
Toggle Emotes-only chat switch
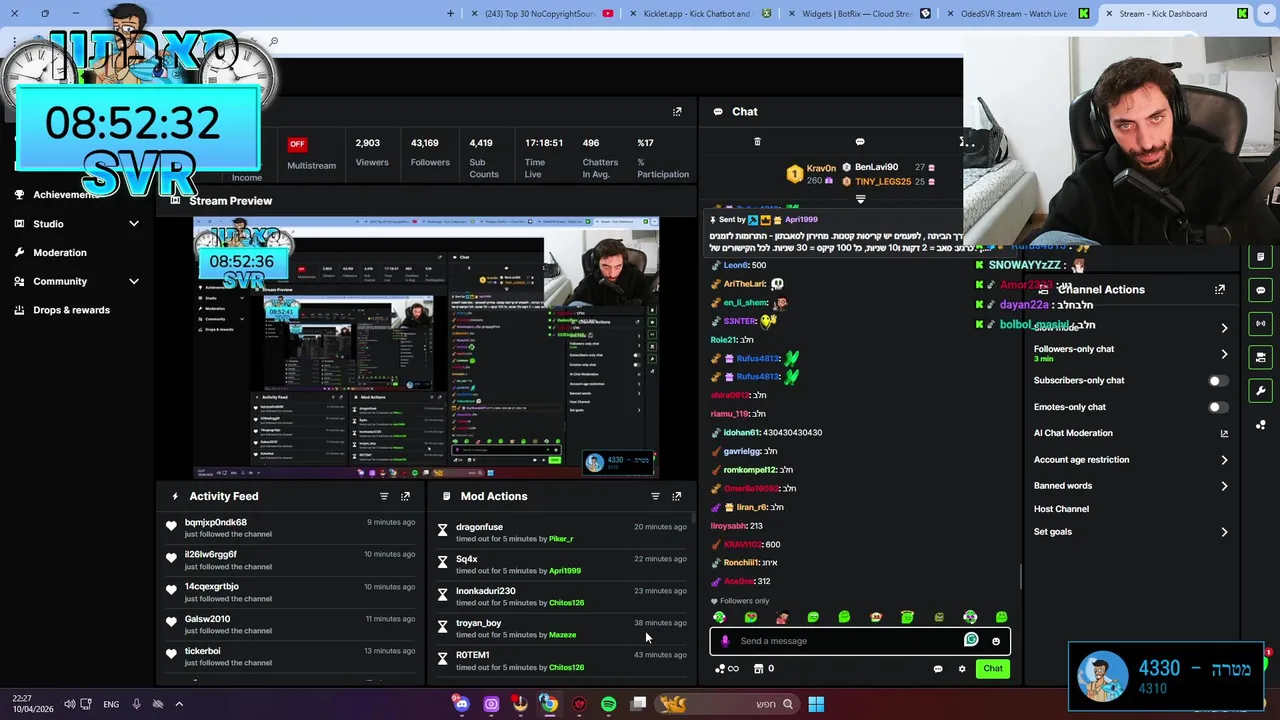[x=1217, y=407]
